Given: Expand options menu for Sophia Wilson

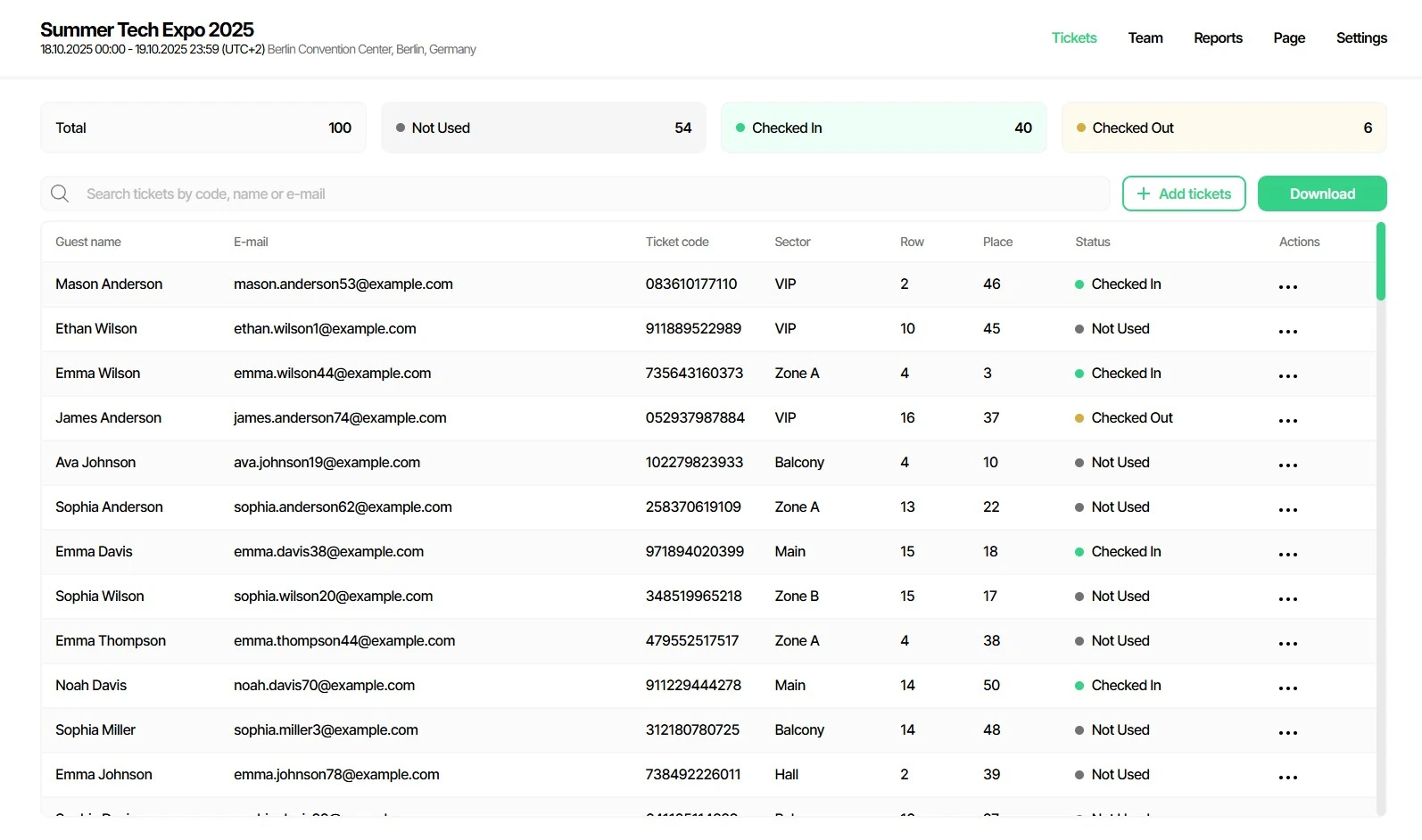Looking at the screenshot, I should [1287, 598].
